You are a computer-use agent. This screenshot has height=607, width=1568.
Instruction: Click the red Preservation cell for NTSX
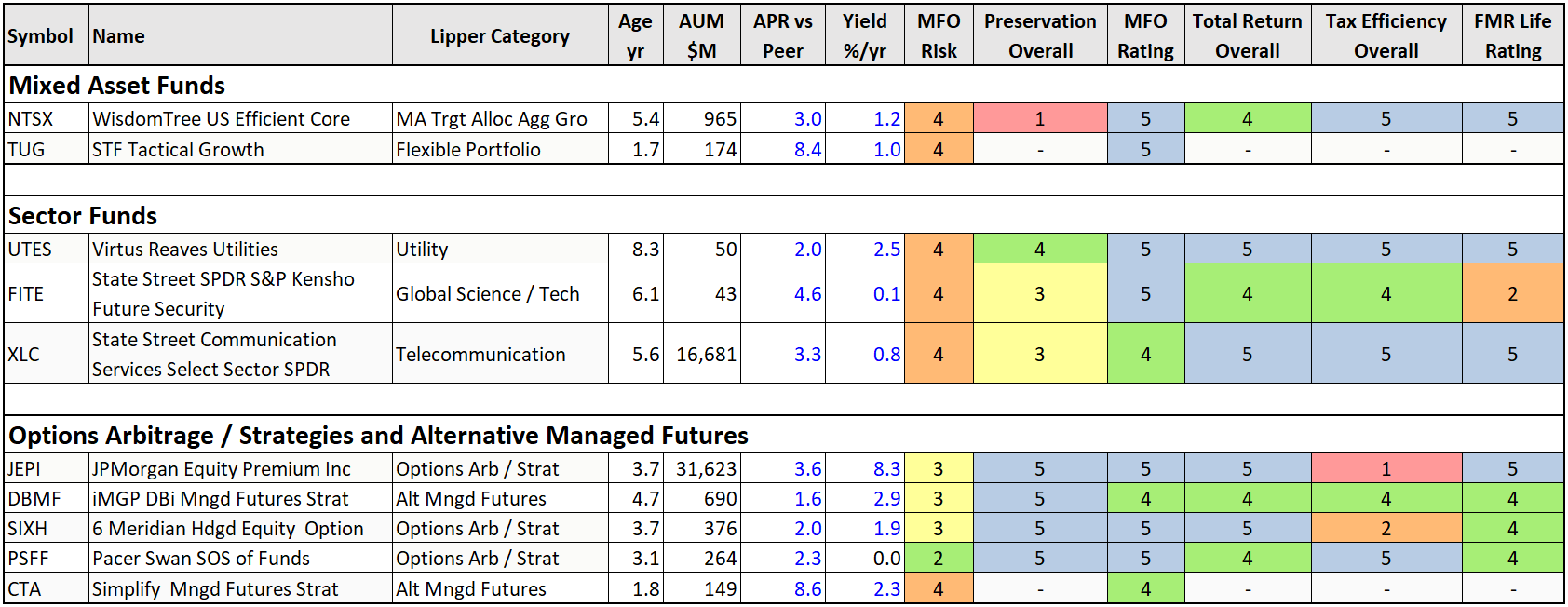[1039, 119]
